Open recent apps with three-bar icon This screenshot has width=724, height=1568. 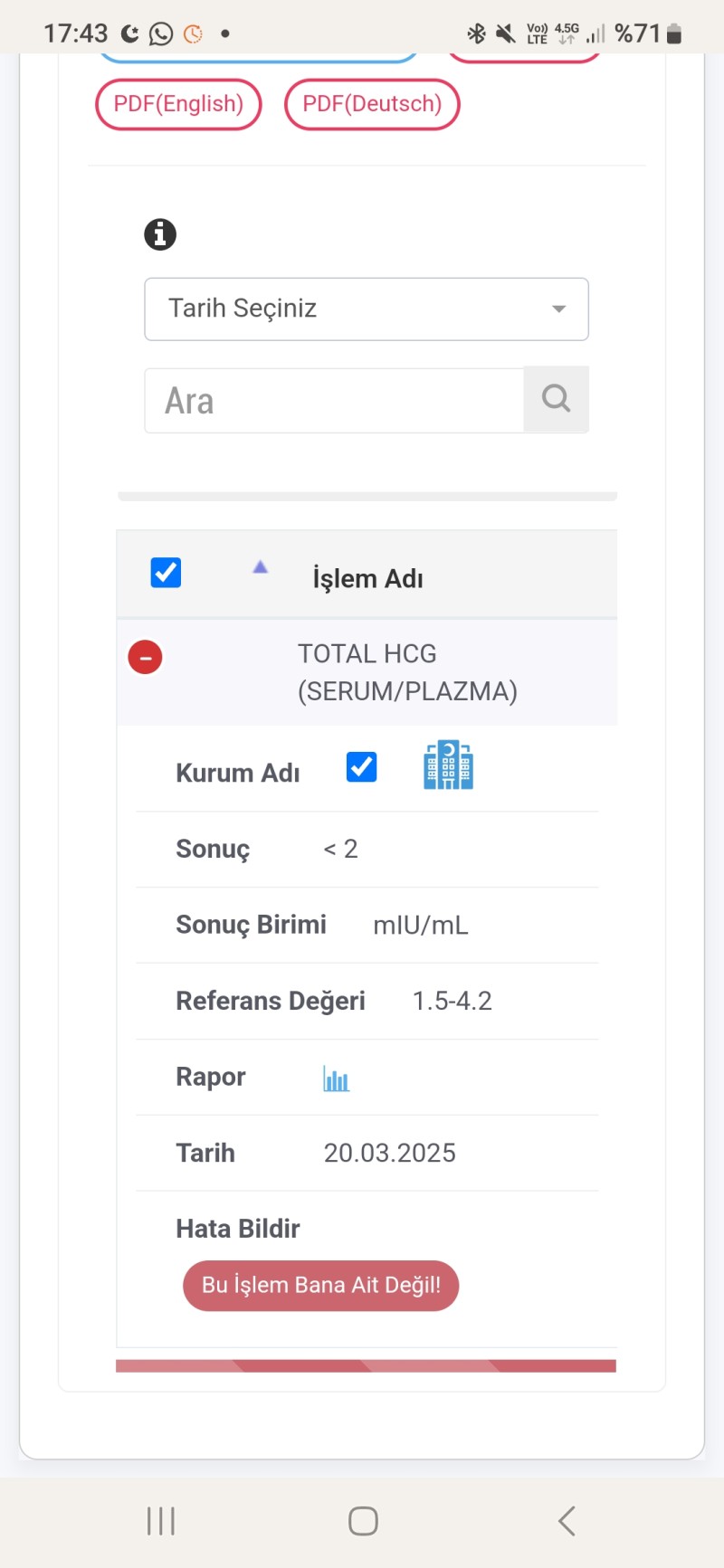pyautogui.click(x=161, y=1521)
